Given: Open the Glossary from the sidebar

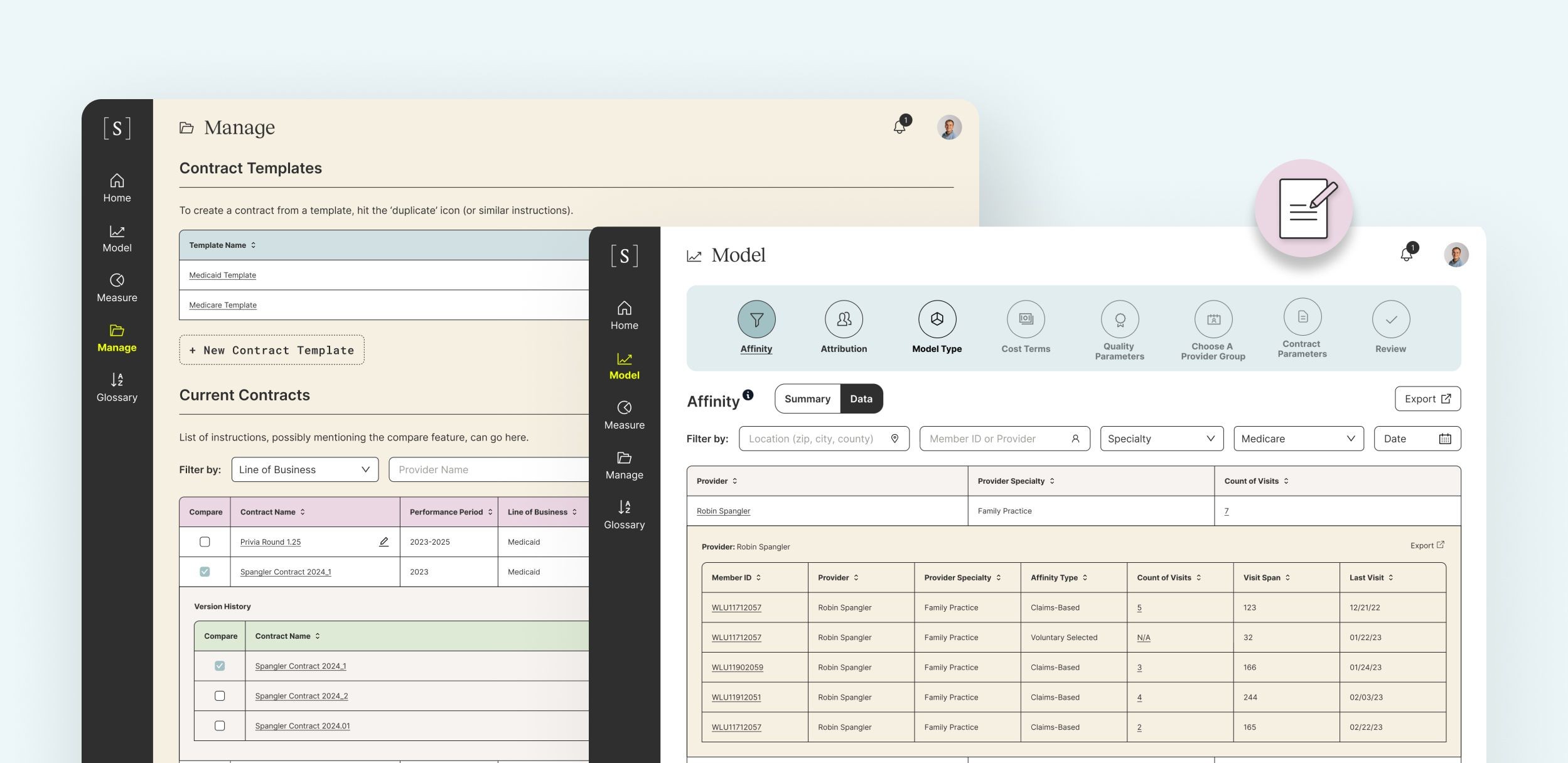Looking at the screenshot, I should tap(625, 515).
